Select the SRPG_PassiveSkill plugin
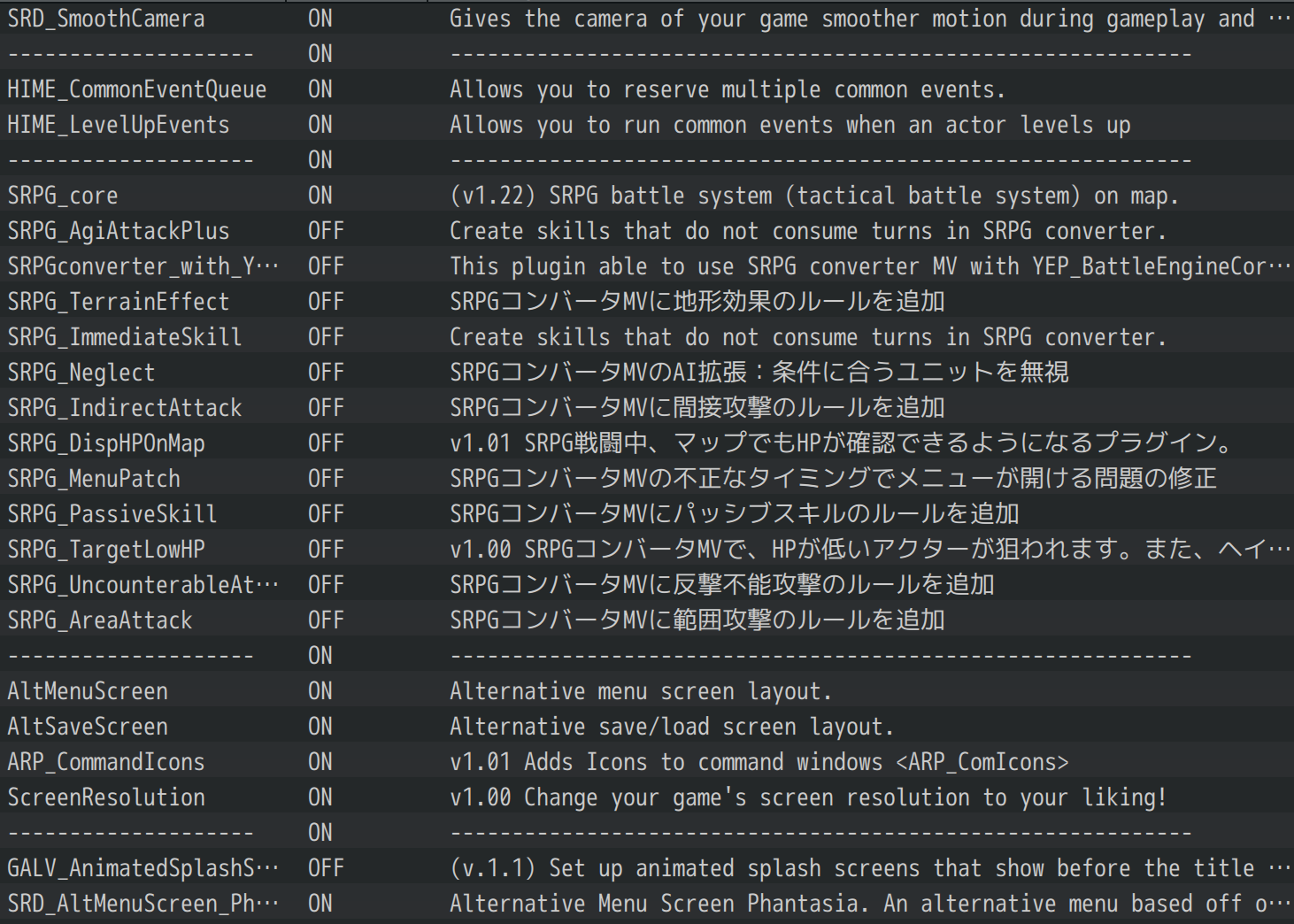The width and height of the screenshot is (1294, 924). point(647,513)
